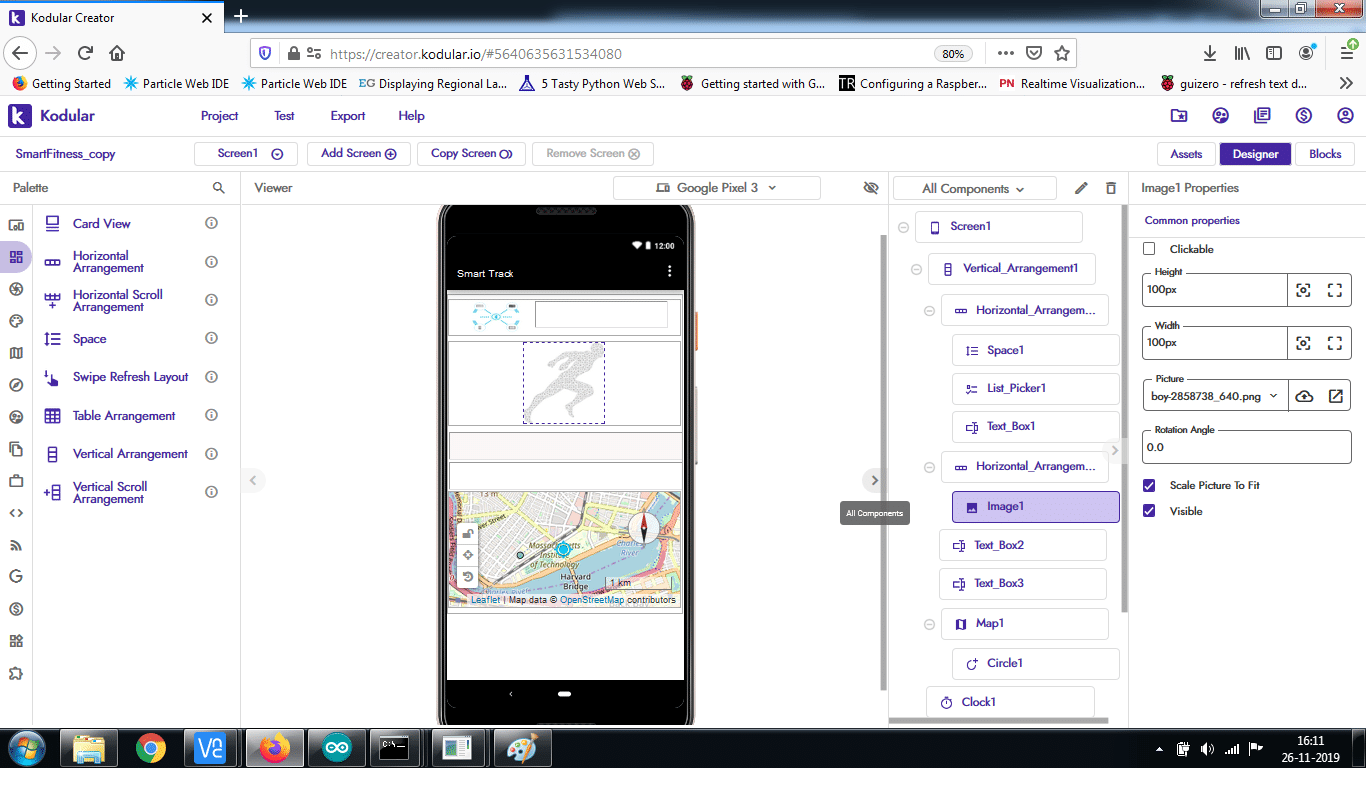This screenshot has height=802, width=1366.
Task: Collapse Vertical_Arrangement1 tree node
Action: [x=916, y=269]
